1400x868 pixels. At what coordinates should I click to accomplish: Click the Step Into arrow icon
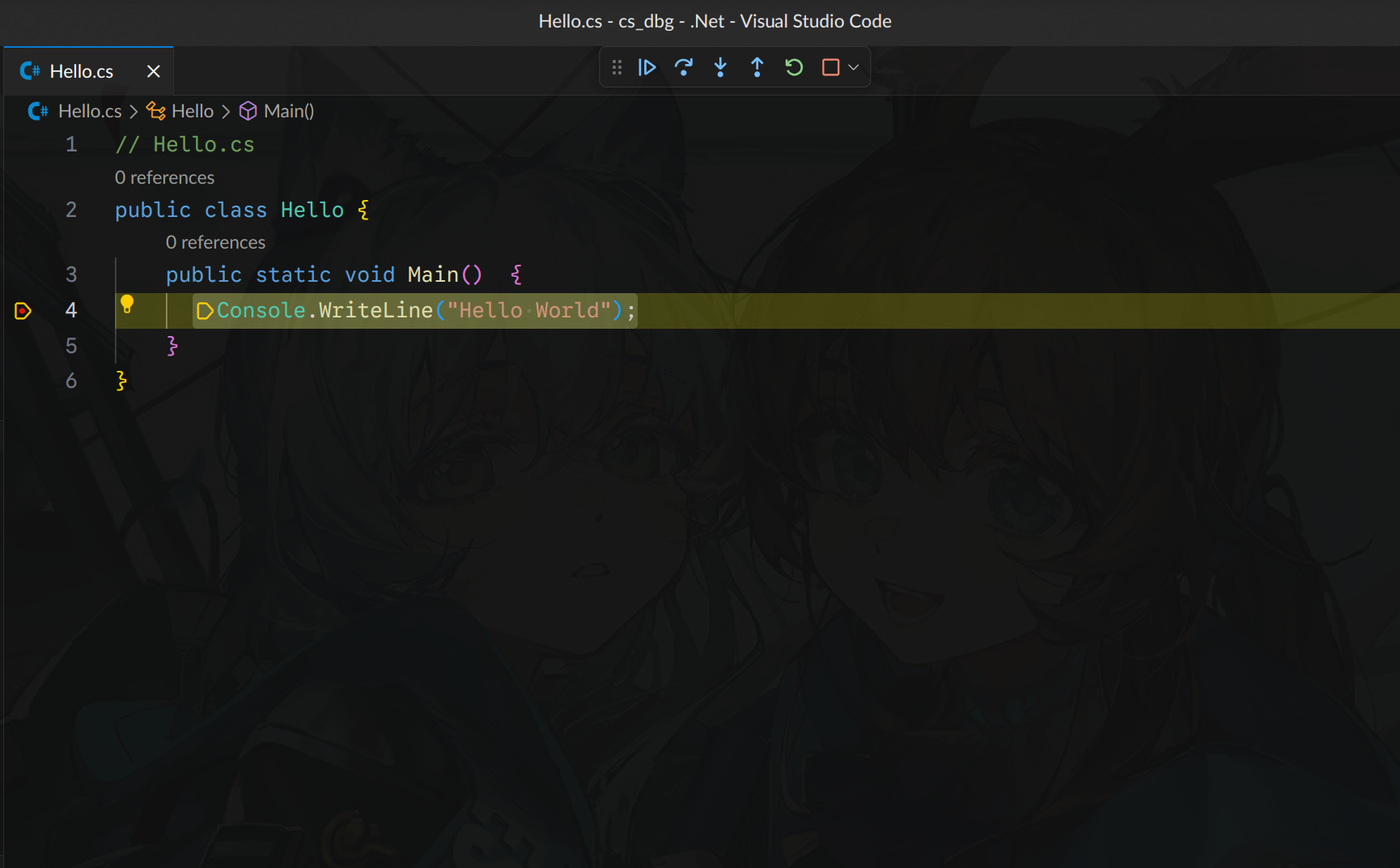pyautogui.click(x=720, y=67)
